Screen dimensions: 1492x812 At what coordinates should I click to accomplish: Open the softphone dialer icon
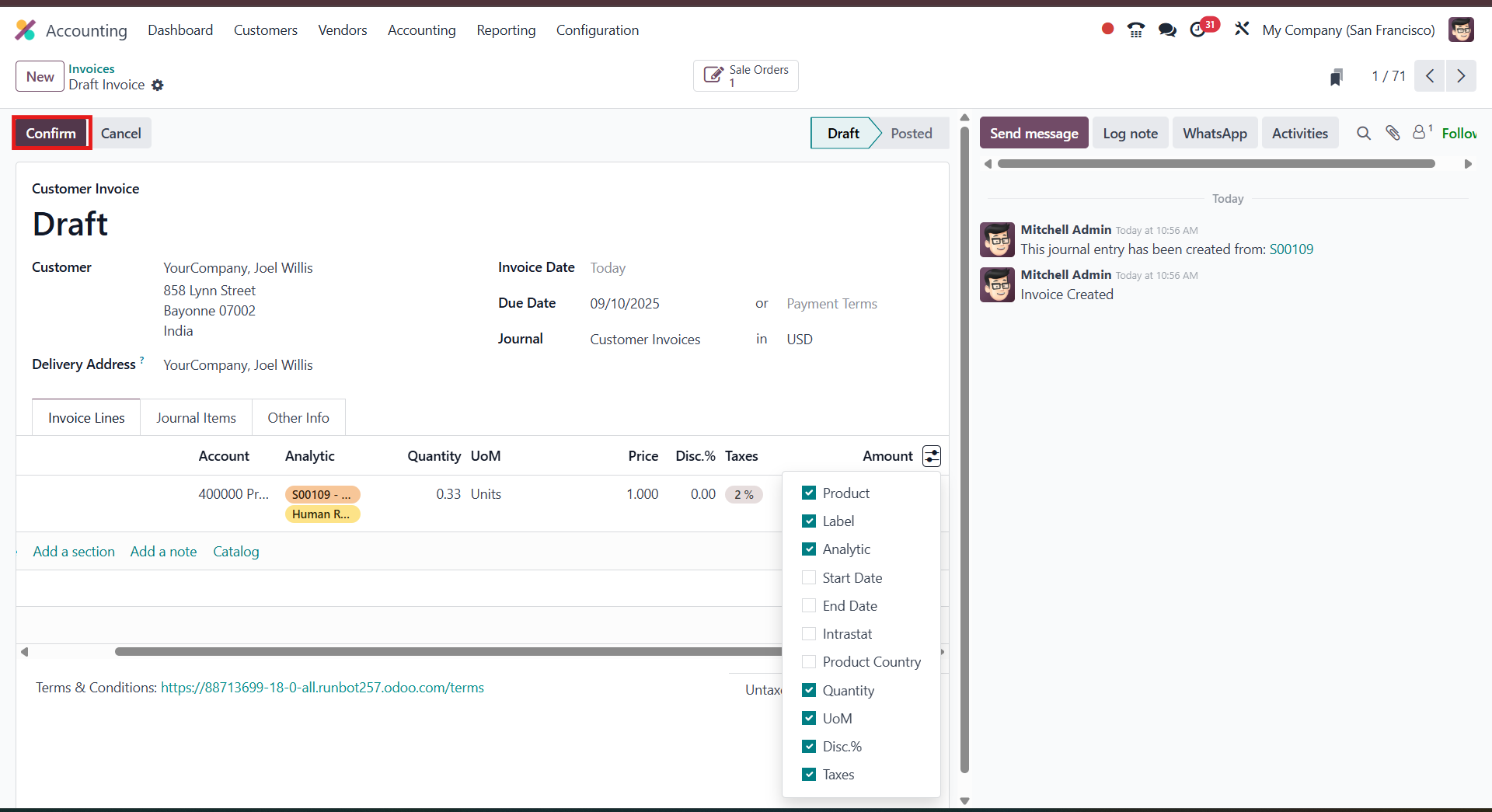coord(1135,29)
